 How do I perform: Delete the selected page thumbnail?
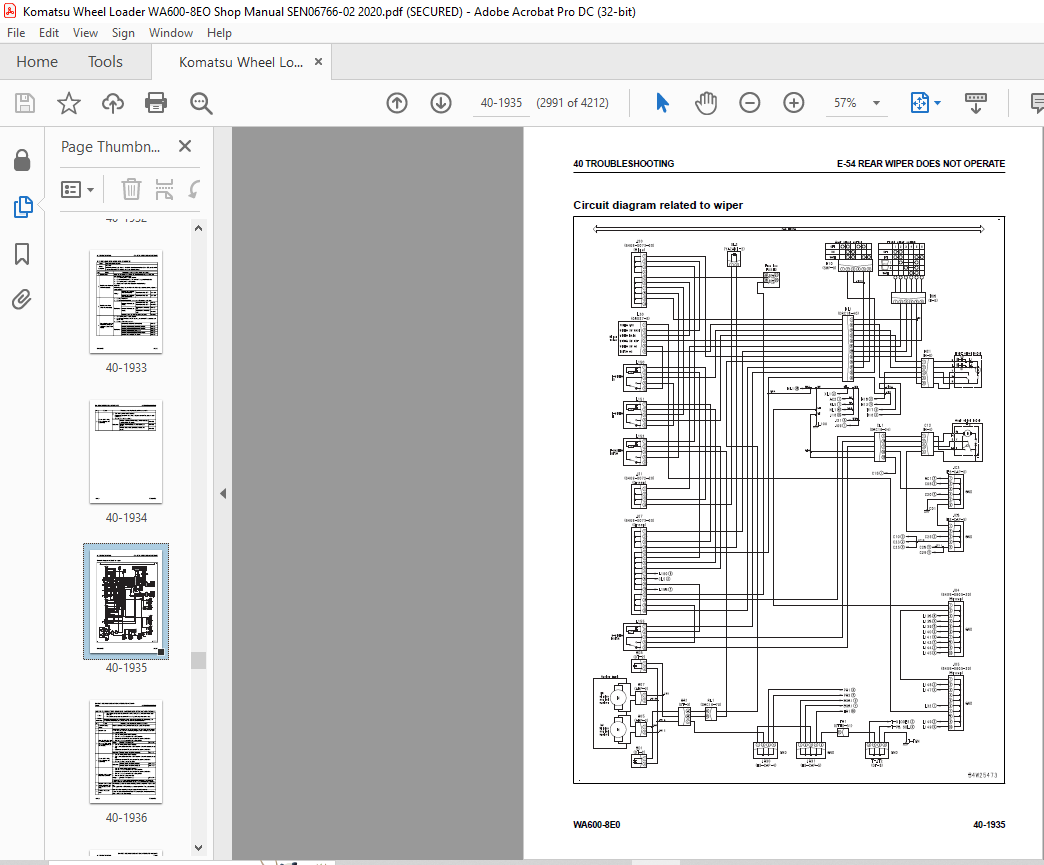[131, 189]
